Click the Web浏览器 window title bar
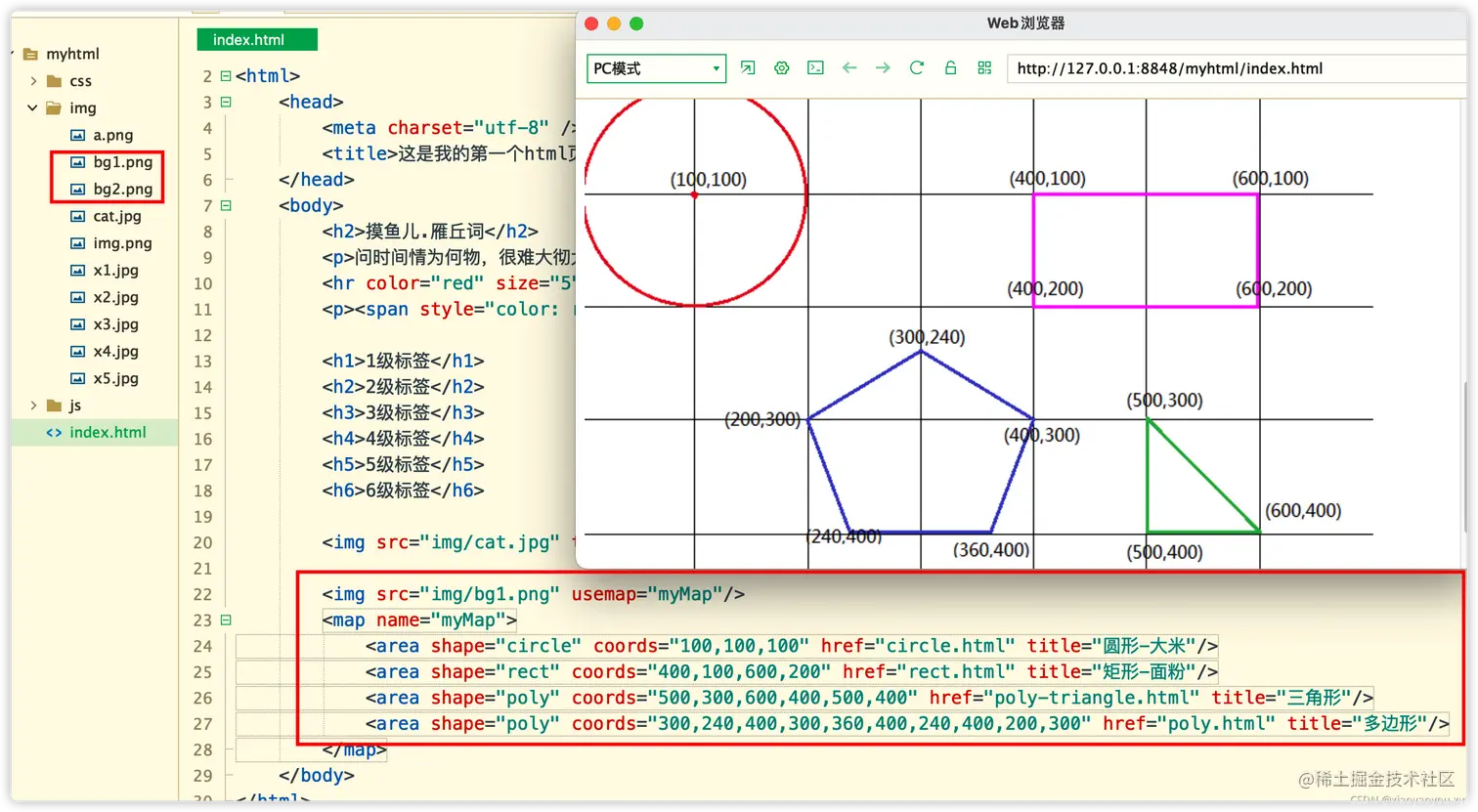The image size is (1478, 812). [x=1025, y=23]
